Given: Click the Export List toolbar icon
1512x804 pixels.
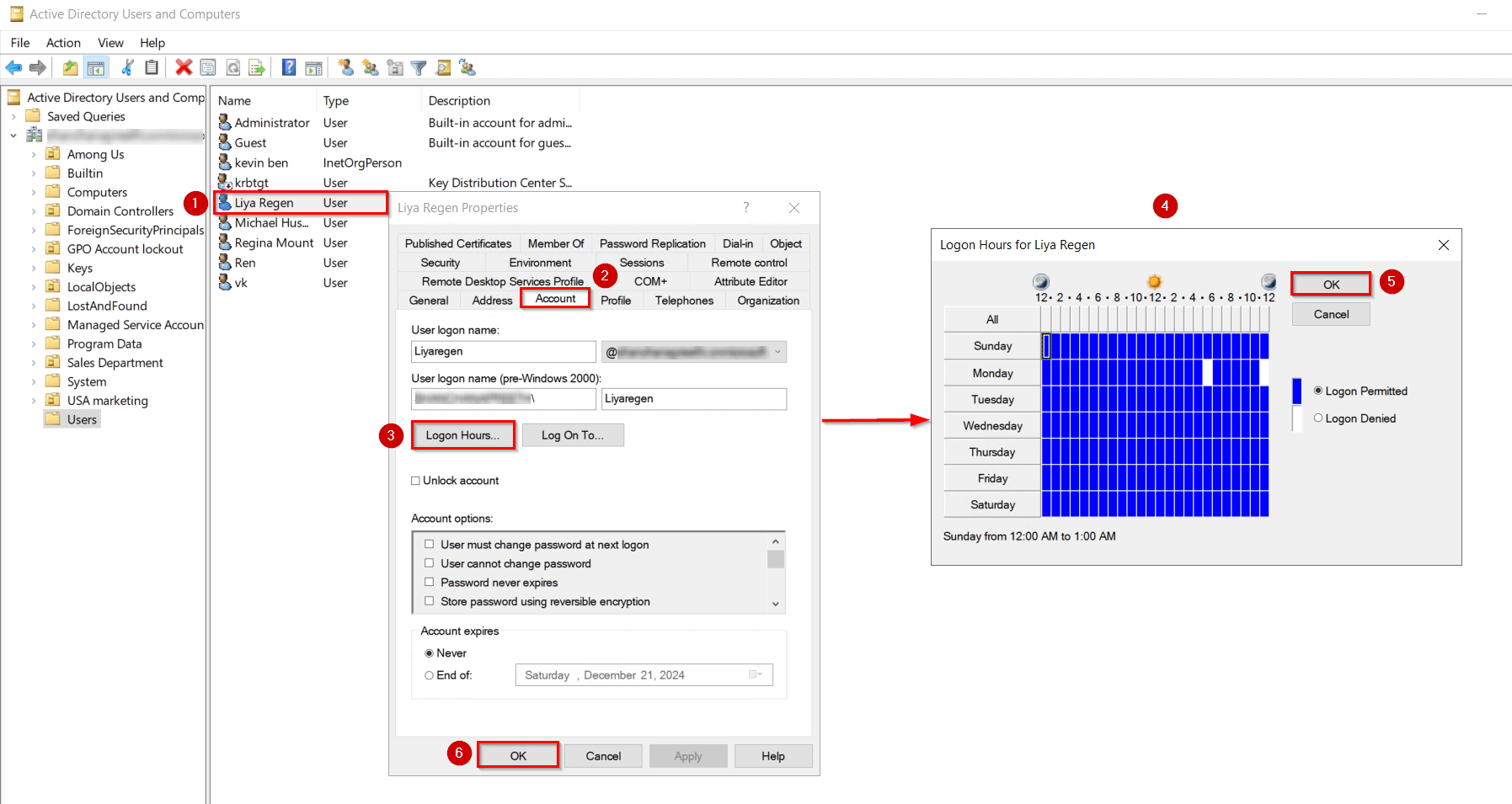Looking at the screenshot, I should (x=257, y=67).
